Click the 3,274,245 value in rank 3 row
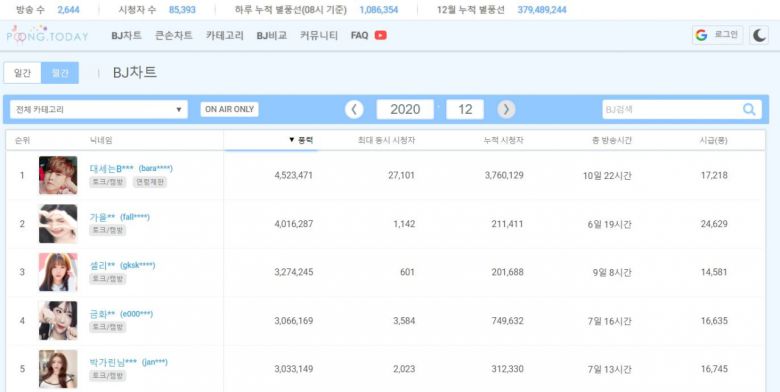This screenshot has width=780, height=392. [293, 272]
